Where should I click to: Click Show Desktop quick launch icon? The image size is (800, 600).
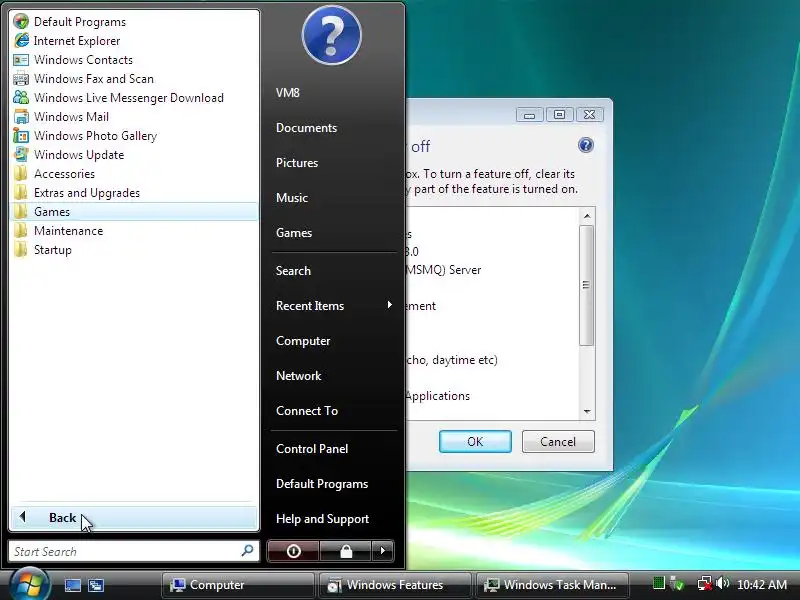[x=72, y=585]
